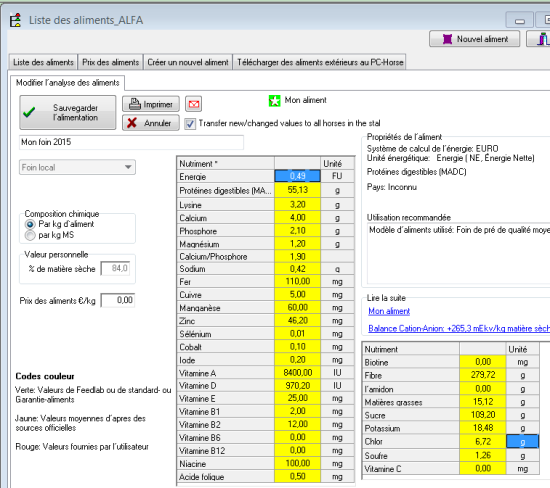Screen dimensions: 550x488
Task: Select the Vitamine C value 0,00
Action: coord(483,468)
